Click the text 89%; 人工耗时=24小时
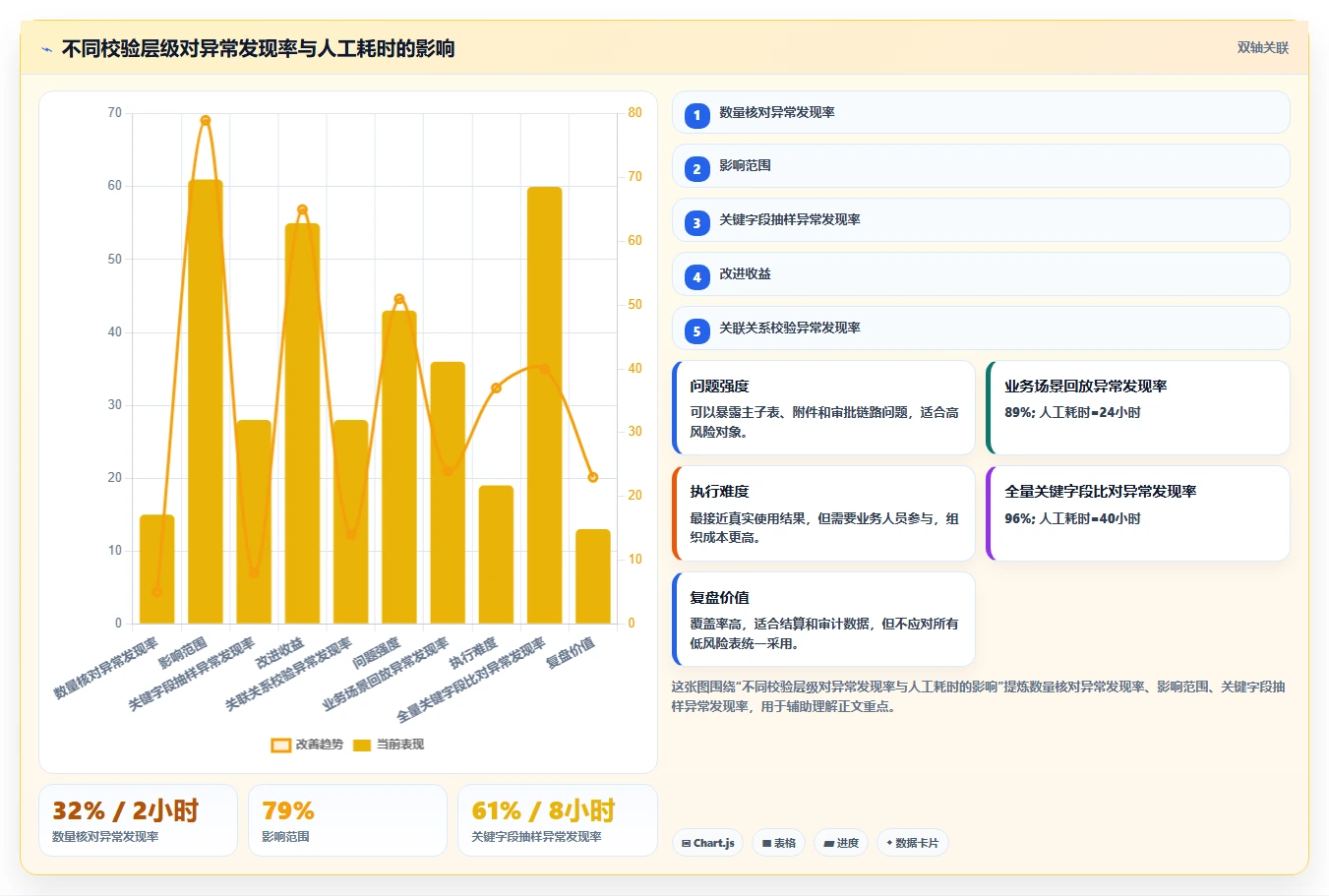 click(x=1072, y=413)
